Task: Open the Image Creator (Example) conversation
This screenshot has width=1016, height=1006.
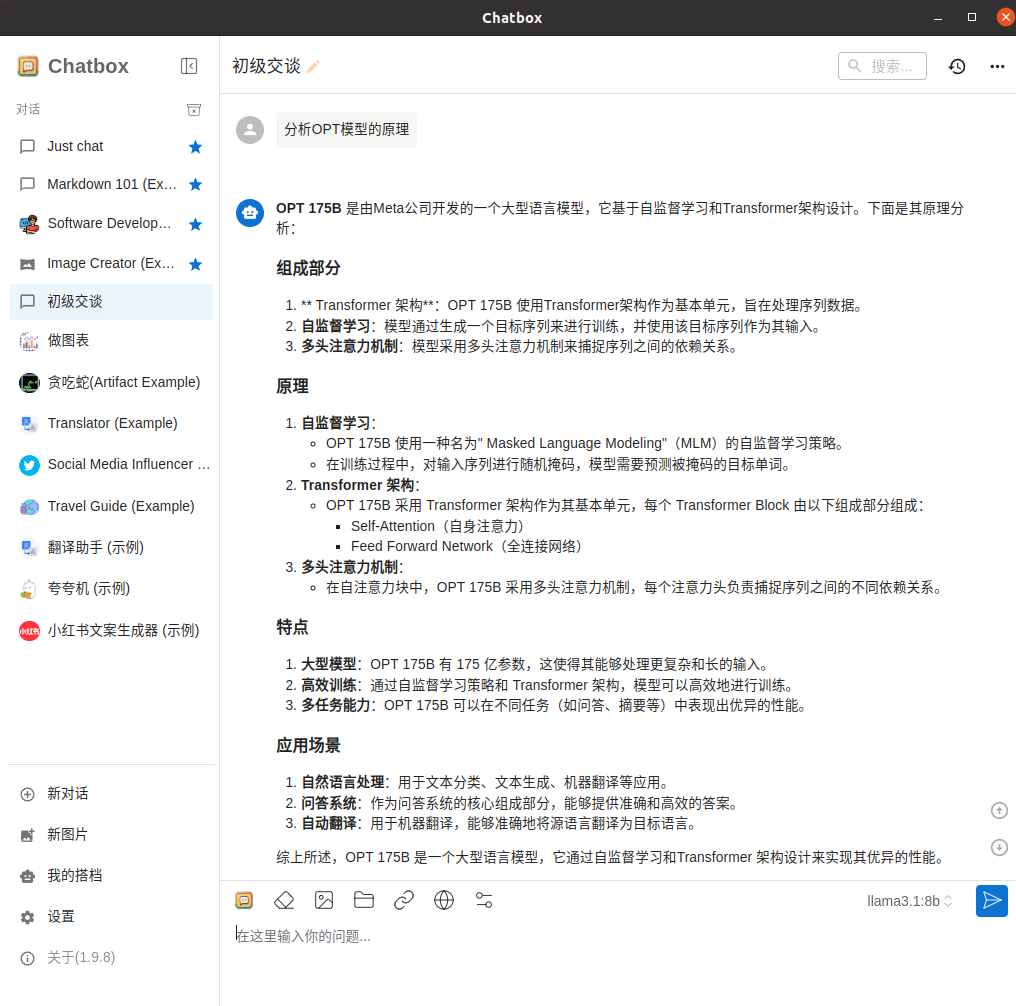Action: (111, 264)
